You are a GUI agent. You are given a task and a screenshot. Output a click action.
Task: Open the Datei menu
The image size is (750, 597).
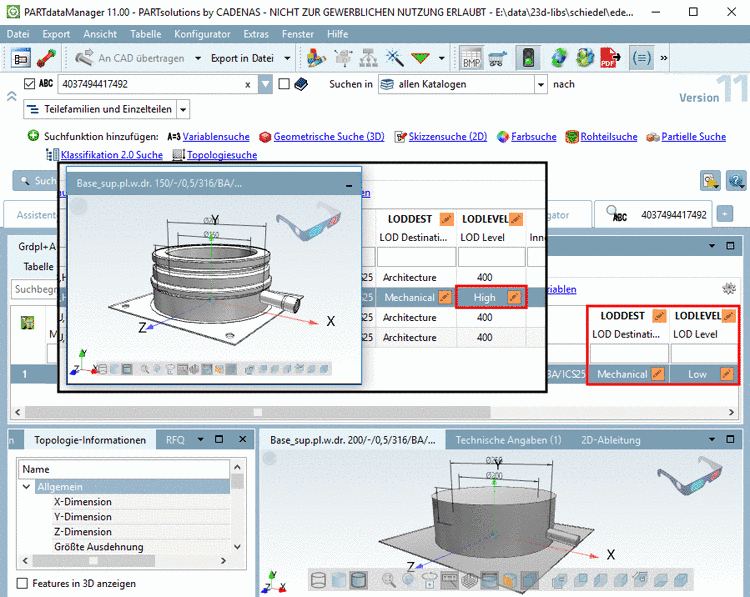point(18,34)
